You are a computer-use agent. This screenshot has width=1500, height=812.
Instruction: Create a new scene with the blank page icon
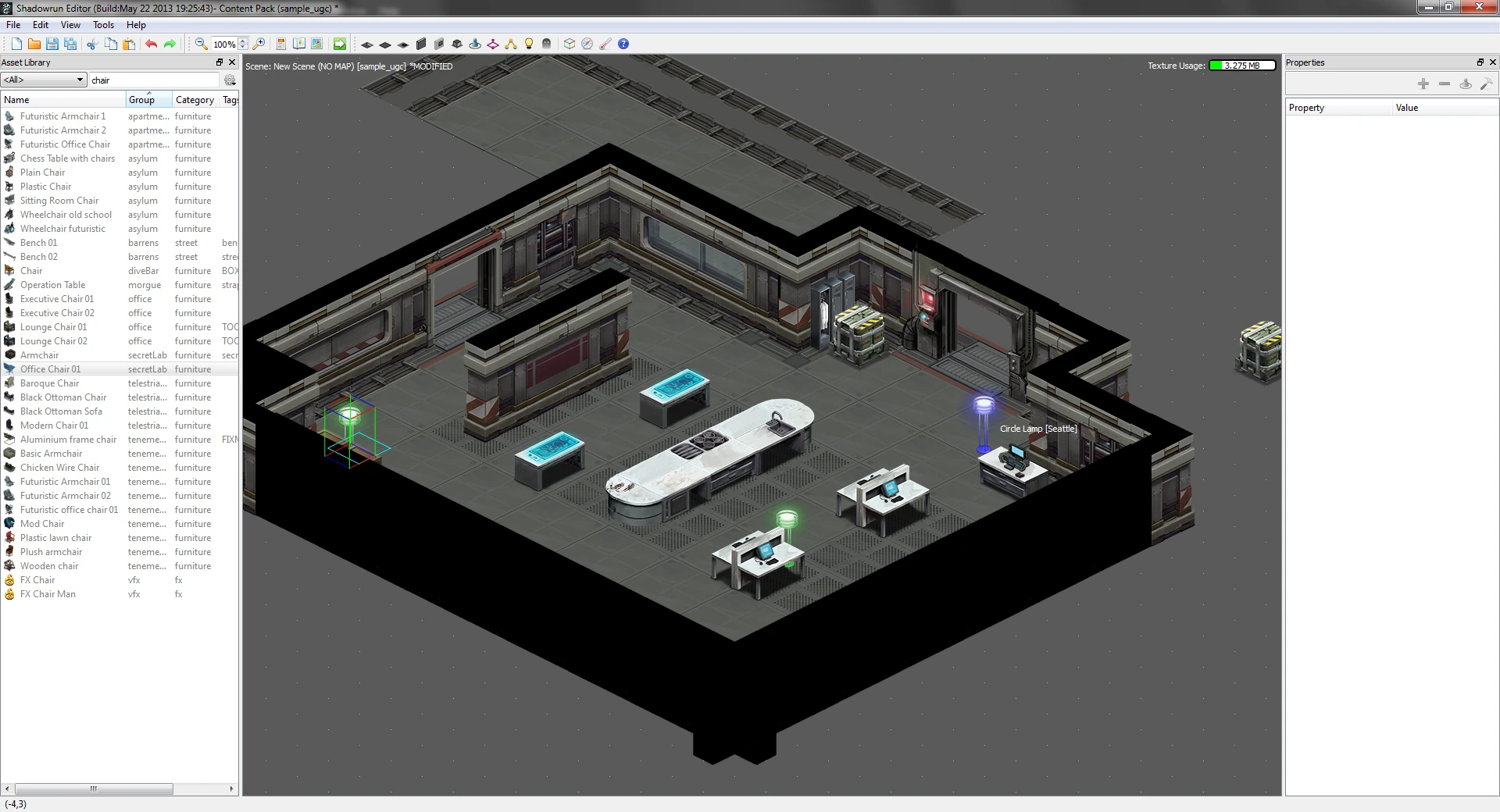click(16, 45)
